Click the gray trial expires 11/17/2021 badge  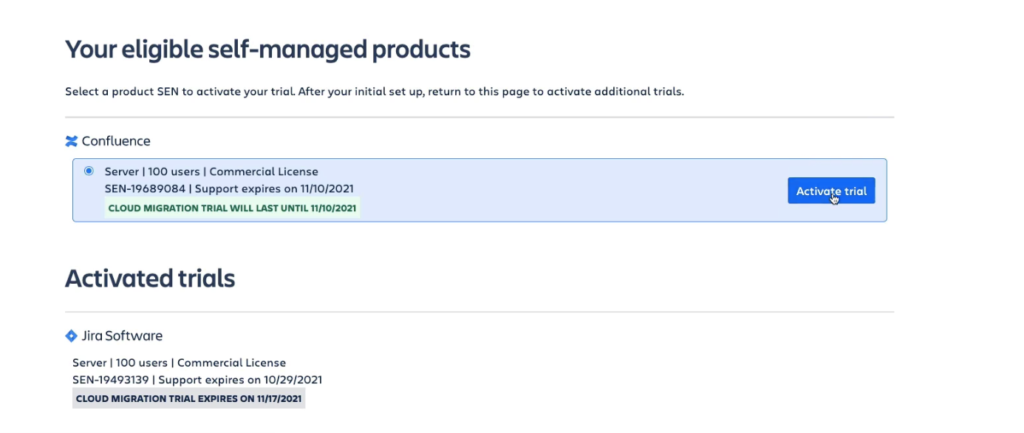(189, 398)
